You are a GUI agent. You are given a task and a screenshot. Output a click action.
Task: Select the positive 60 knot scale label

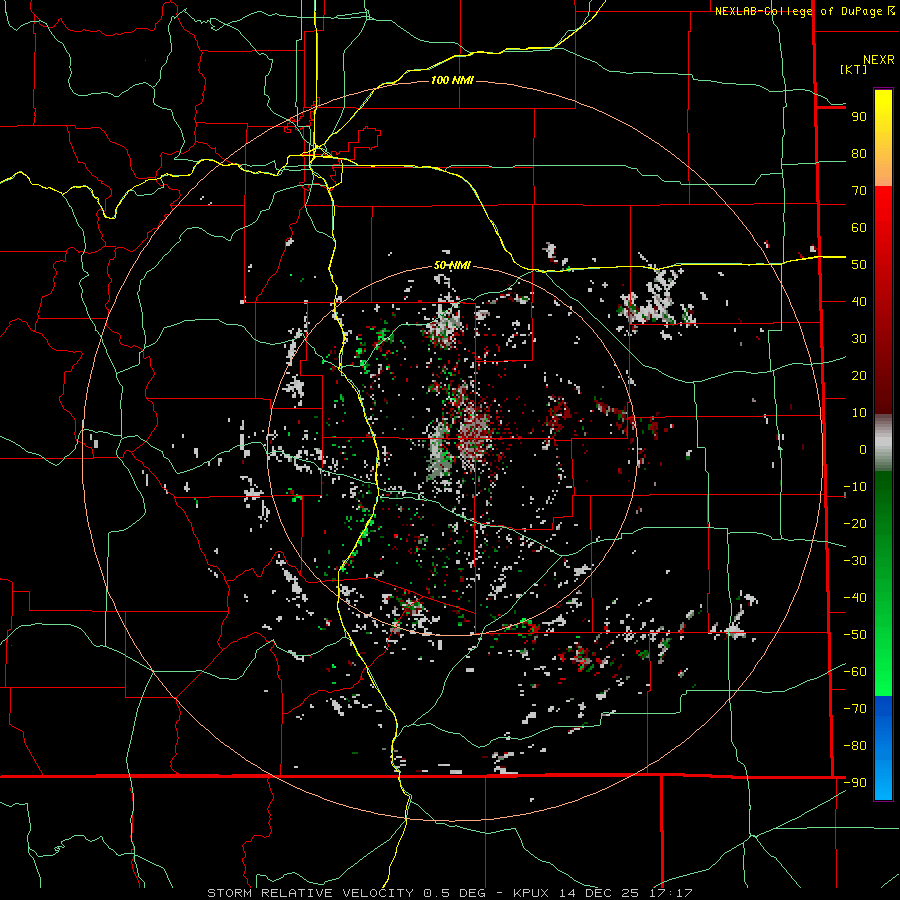[859, 228]
